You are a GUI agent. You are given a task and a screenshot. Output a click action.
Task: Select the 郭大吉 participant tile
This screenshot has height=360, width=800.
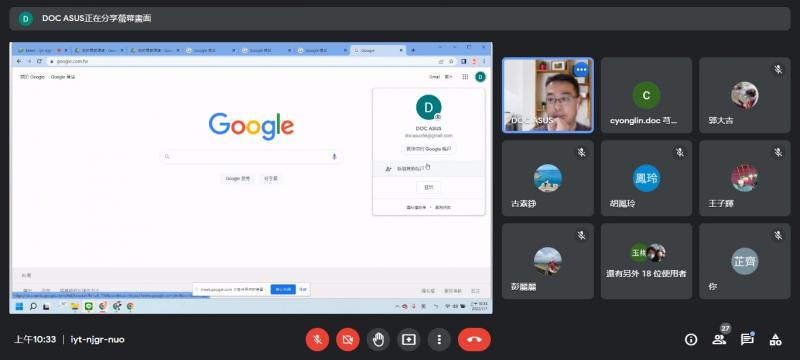coord(745,95)
